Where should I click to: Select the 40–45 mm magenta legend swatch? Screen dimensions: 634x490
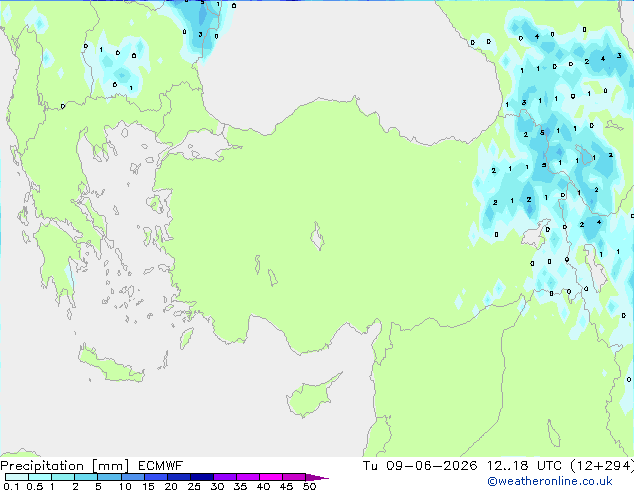(271, 477)
